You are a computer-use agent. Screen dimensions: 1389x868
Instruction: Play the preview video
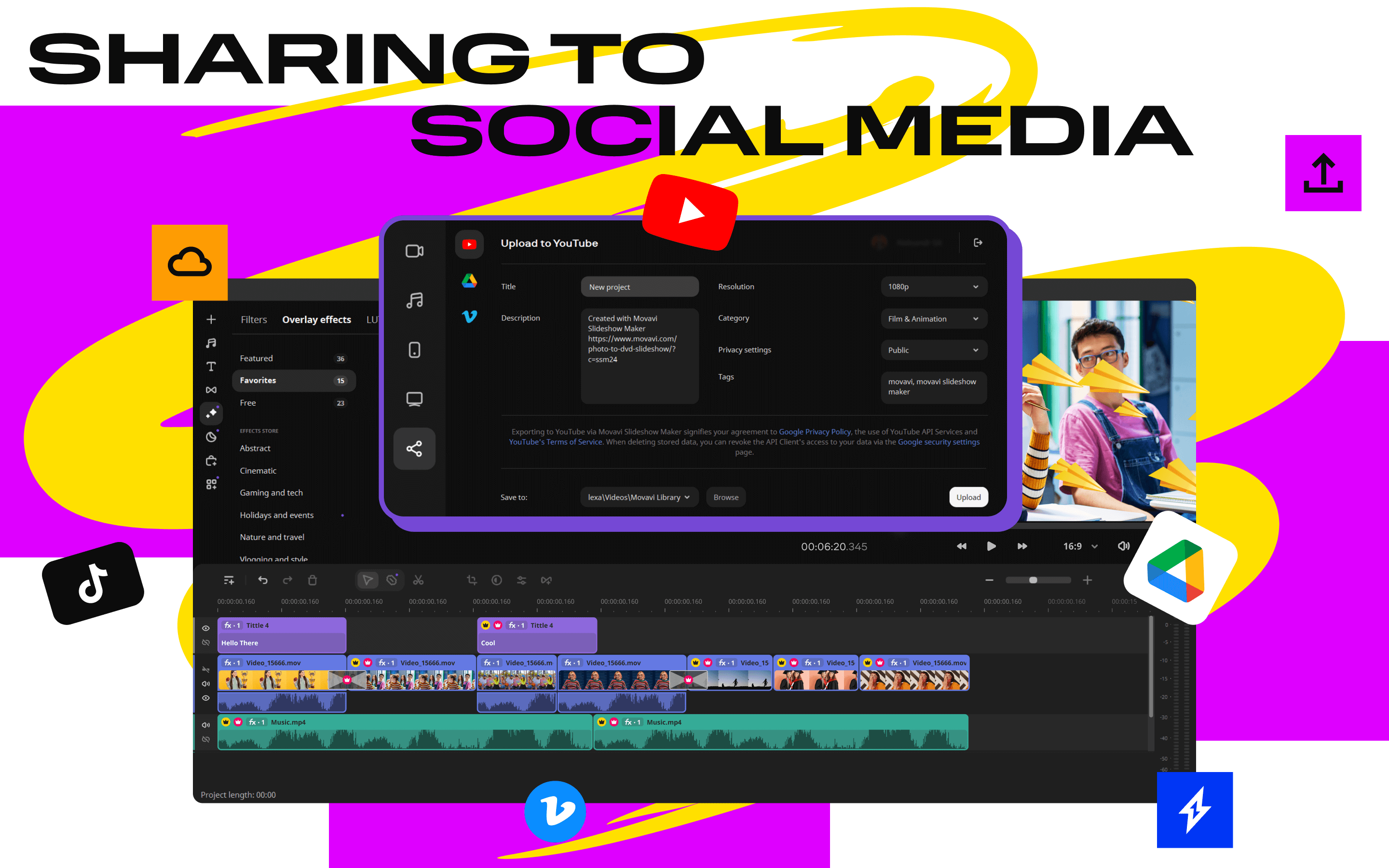(991, 546)
